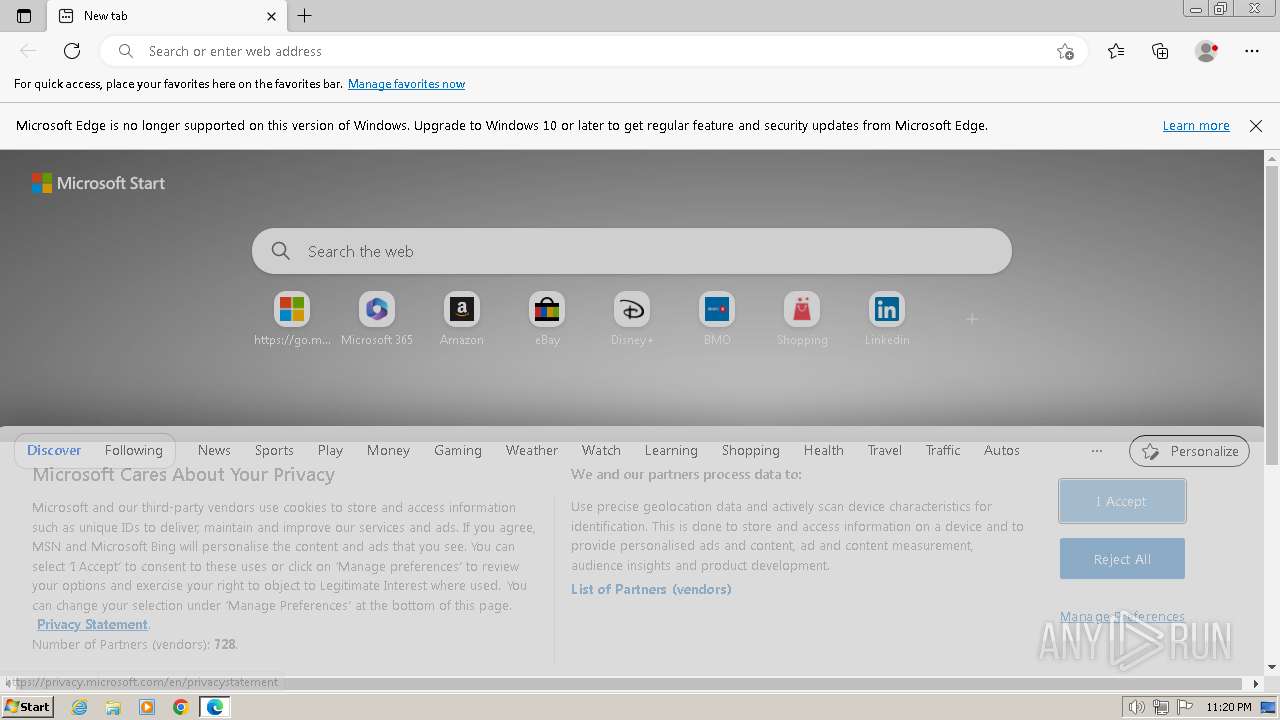The image size is (1280, 720).
Task: Open the Money category
Action: [x=388, y=450]
